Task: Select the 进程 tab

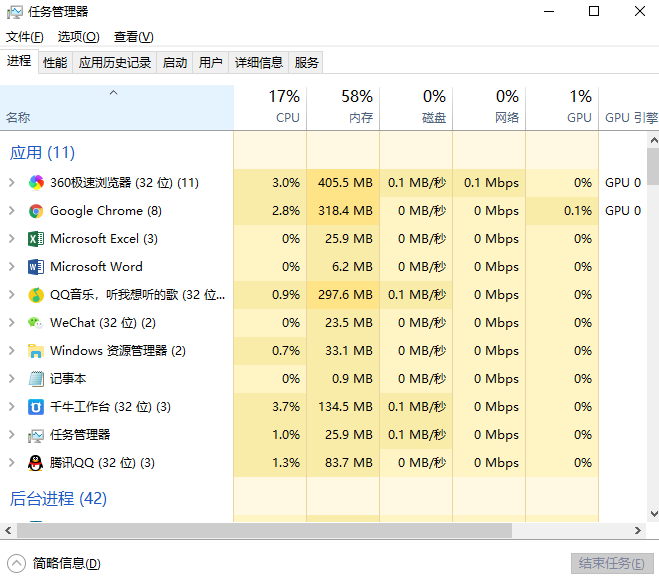Action: (x=19, y=61)
